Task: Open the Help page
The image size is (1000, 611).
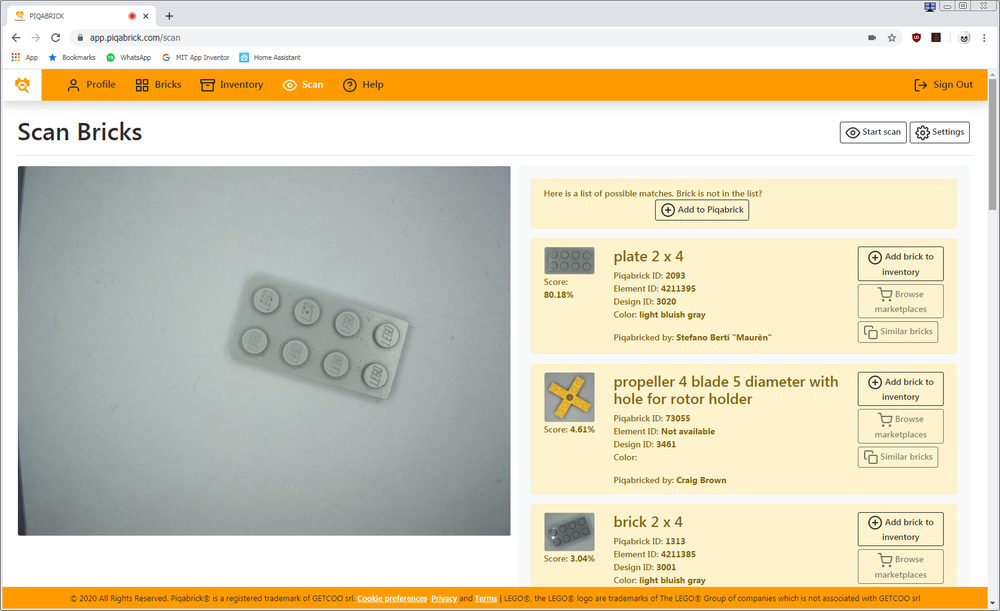Action: [x=363, y=85]
